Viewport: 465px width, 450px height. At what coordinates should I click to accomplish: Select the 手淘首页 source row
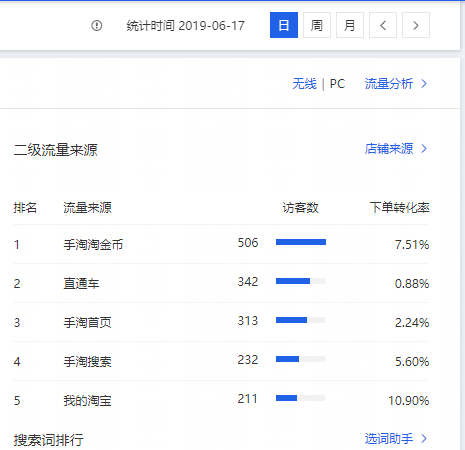click(x=221, y=322)
